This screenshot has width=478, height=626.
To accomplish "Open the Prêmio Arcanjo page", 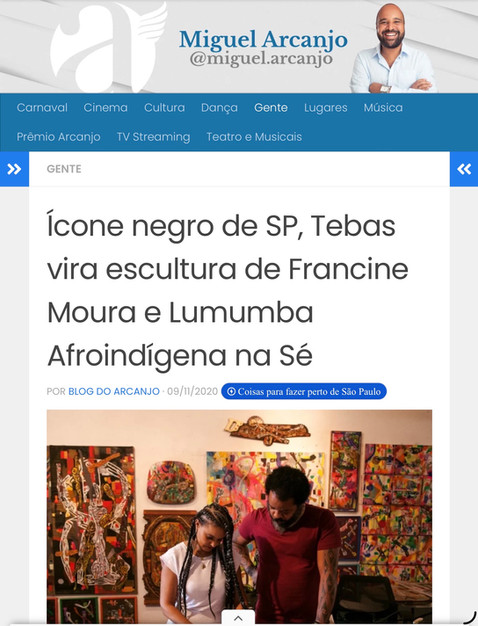I will pyautogui.click(x=58, y=137).
